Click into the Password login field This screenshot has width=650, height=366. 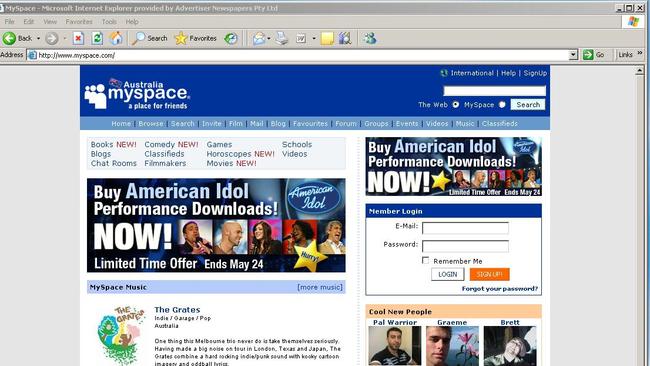pyautogui.click(x=465, y=246)
